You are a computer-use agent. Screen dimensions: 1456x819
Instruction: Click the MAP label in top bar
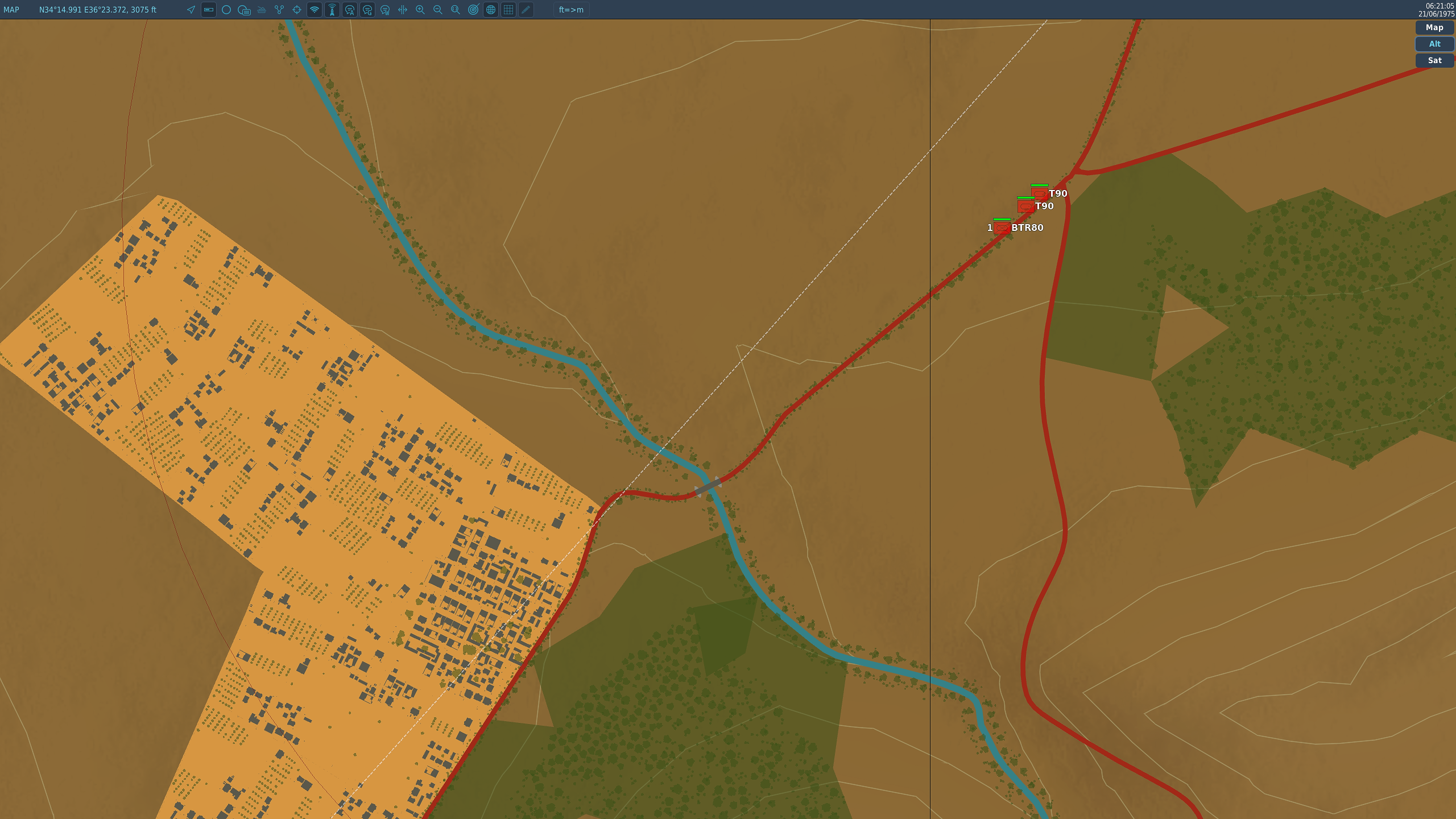point(11,10)
